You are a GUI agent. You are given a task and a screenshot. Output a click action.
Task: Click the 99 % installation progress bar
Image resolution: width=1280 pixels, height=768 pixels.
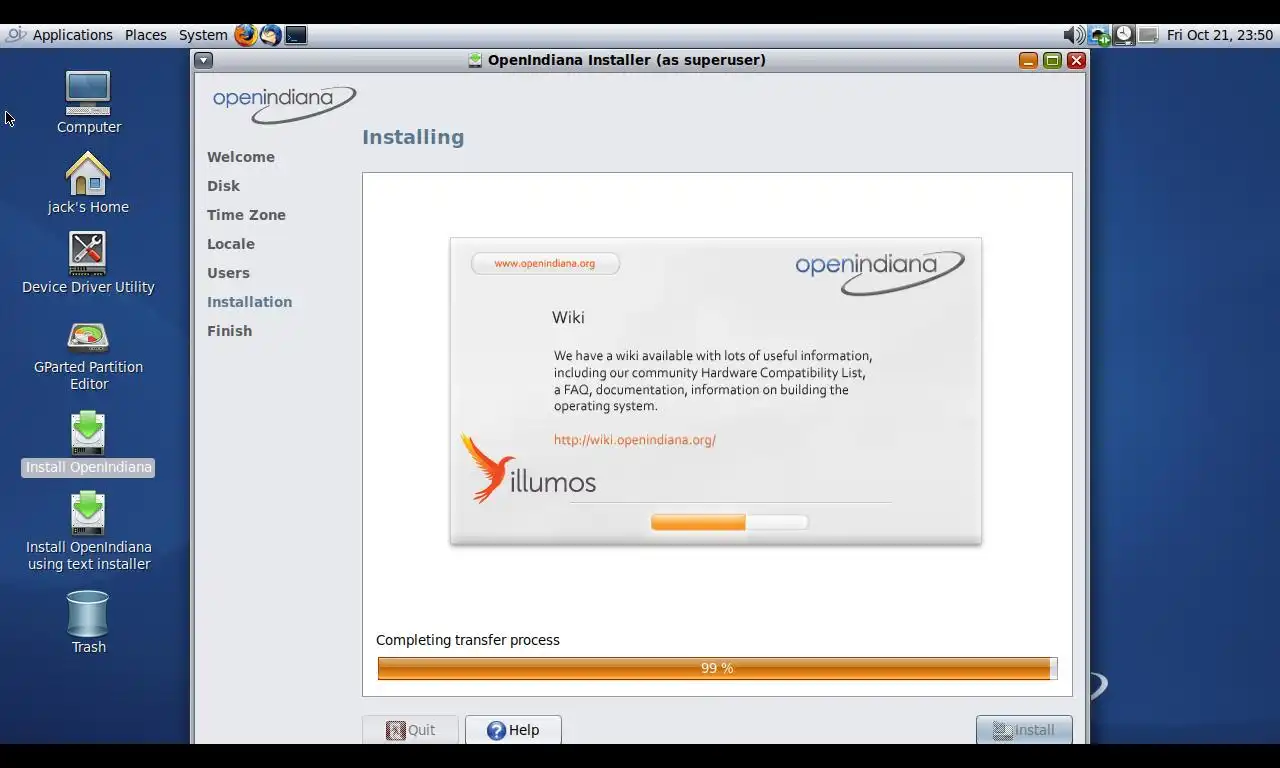717,668
